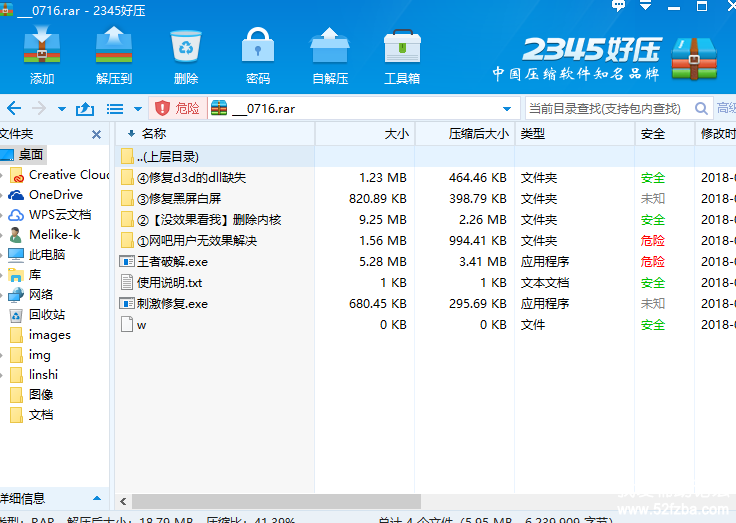The image size is (736, 523).
Task: Select Creative Cloud folder in tree
Action: point(59,175)
